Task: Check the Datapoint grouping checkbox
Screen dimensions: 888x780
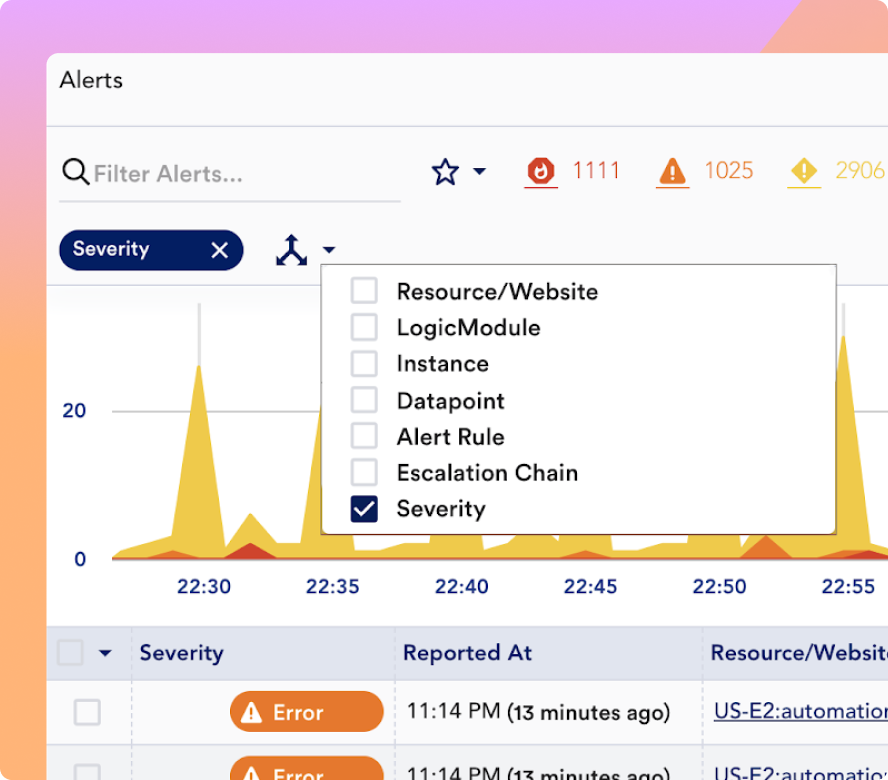Action: [x=364, y=400]
